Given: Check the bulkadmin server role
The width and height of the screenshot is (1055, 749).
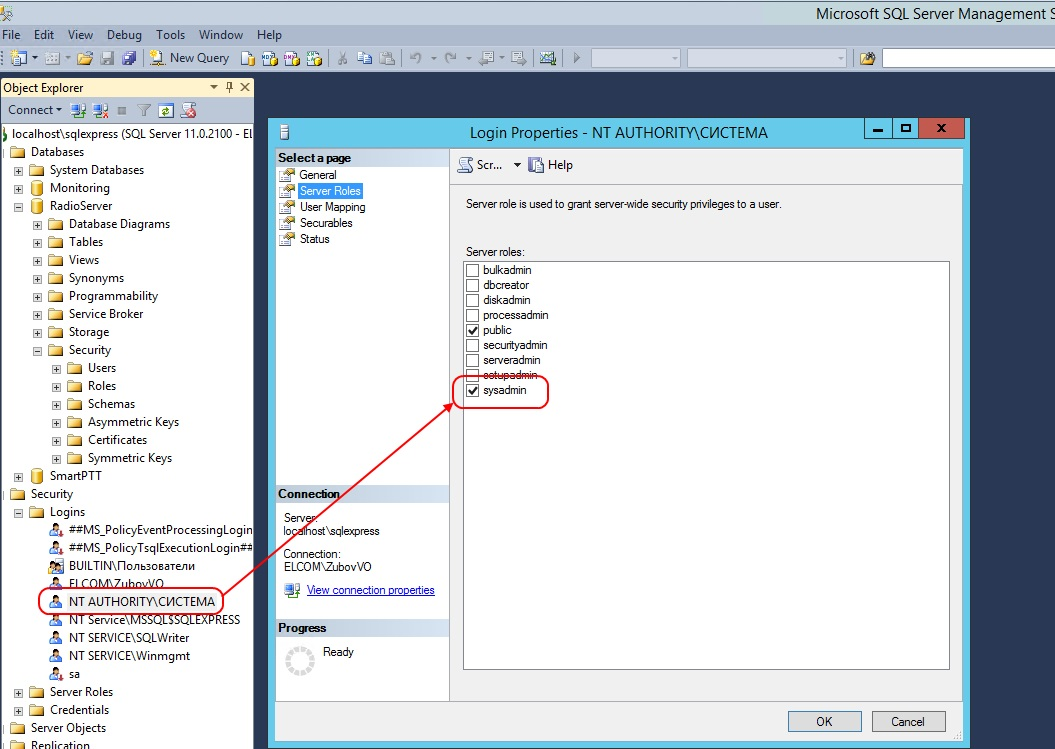Looking at the screenshot, I should pyautogui.click(x=472, y=271).
